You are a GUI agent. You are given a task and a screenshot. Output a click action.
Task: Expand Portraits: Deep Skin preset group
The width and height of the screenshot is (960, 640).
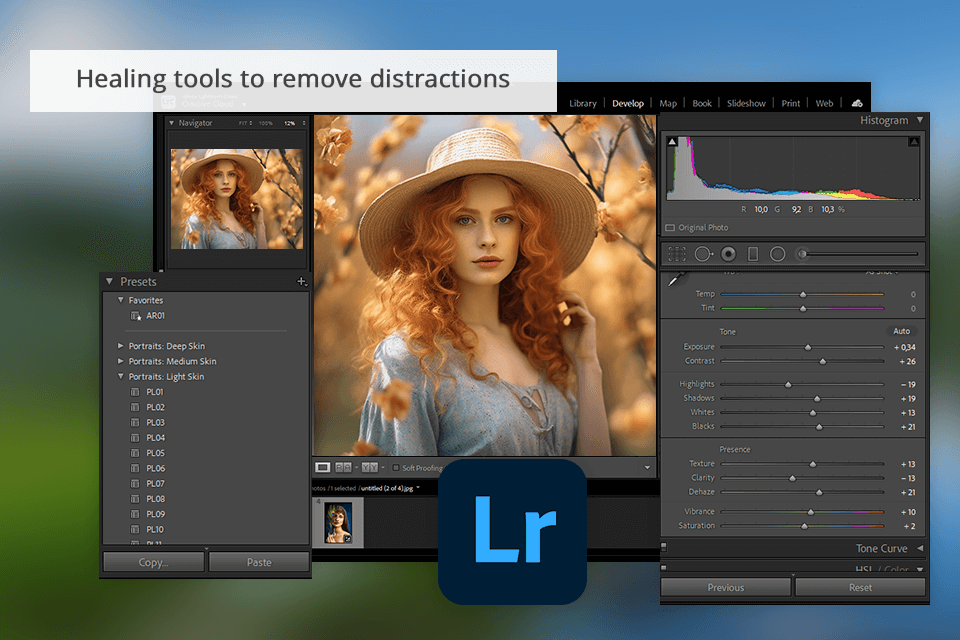click(x=121, y=346)
